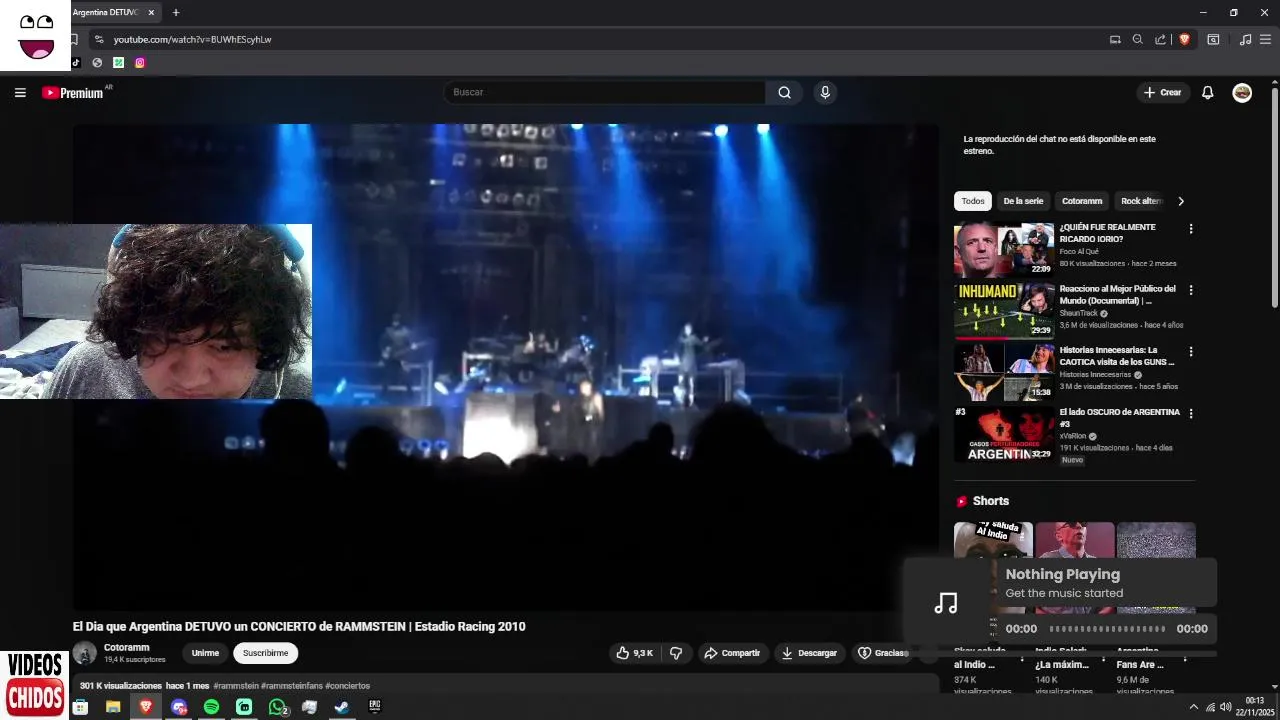Select the Todos filter chip

tap(973, 201)
